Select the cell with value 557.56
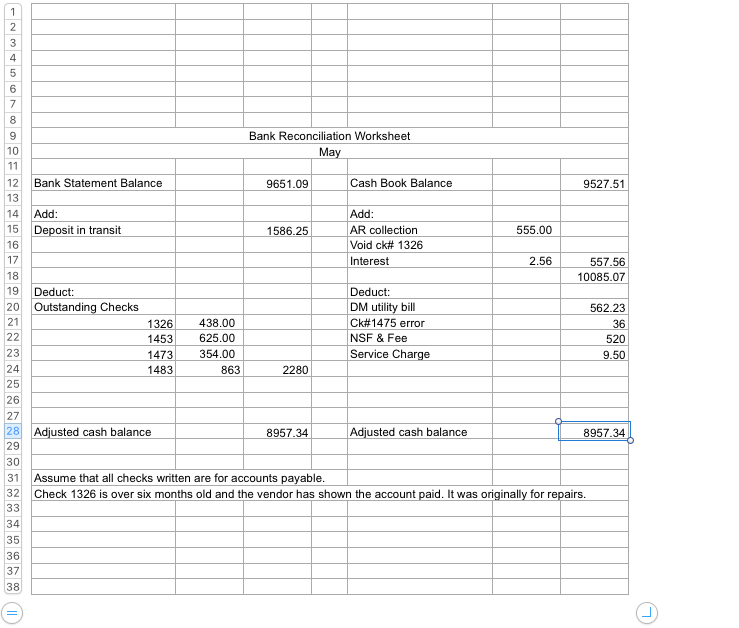Image resolution: width=739 pixels, height=628 pixels. (x=594, y=260)
